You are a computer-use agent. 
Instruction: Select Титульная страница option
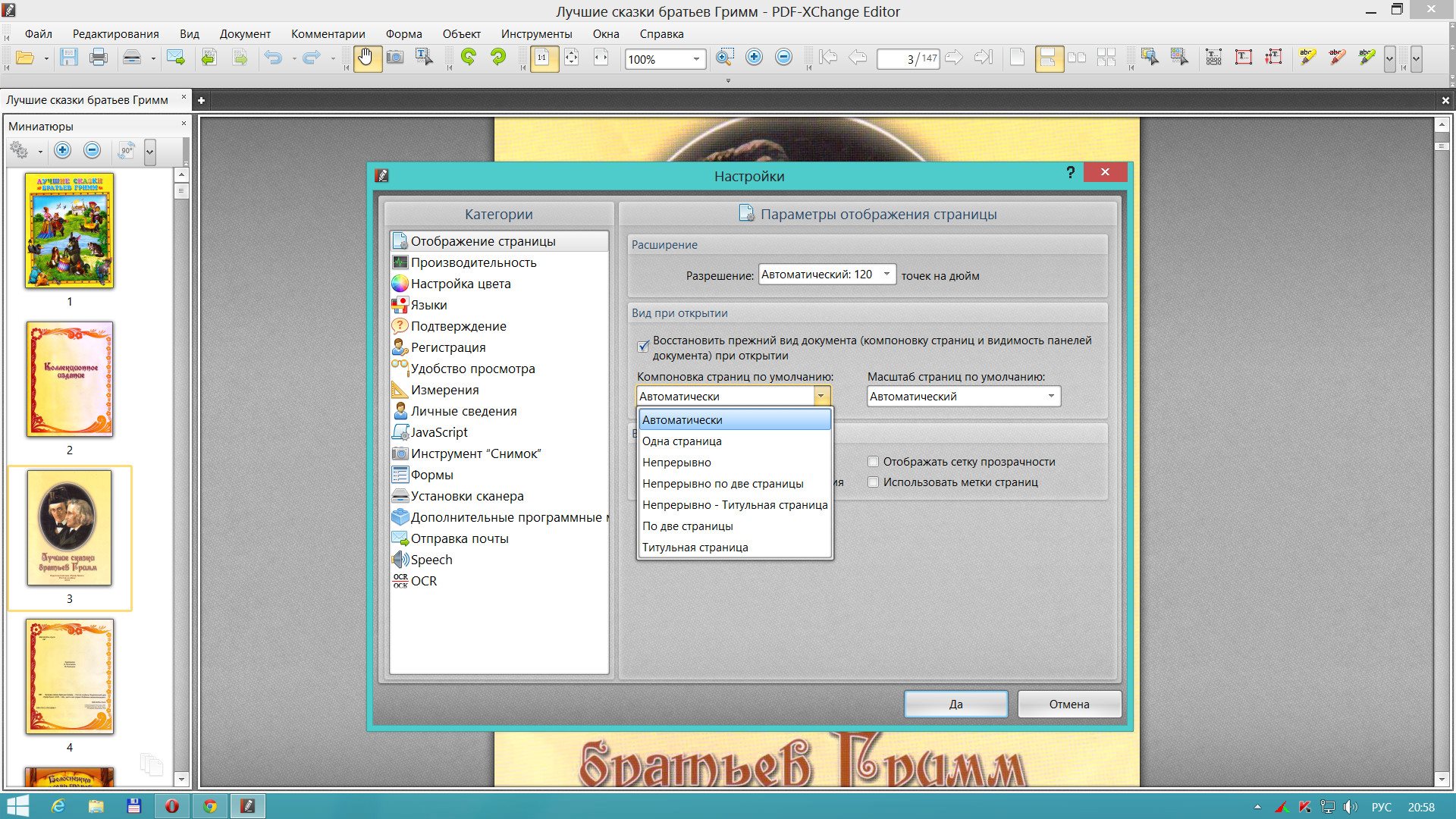(x=735, y=547)
